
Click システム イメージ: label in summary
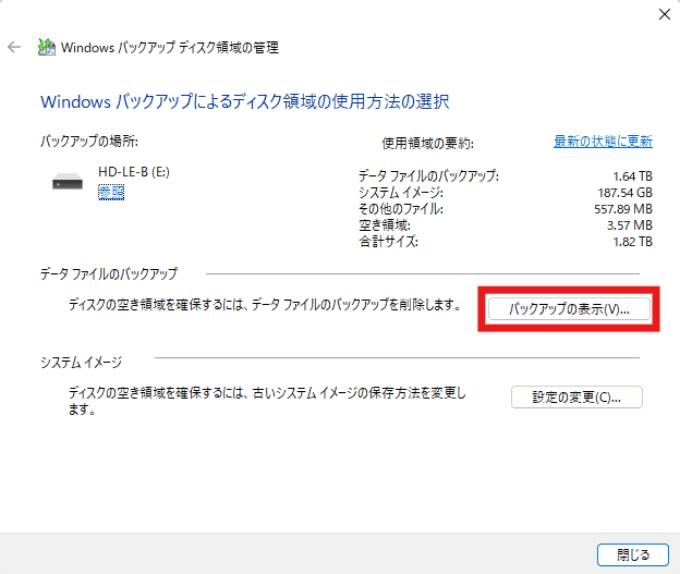401,192
